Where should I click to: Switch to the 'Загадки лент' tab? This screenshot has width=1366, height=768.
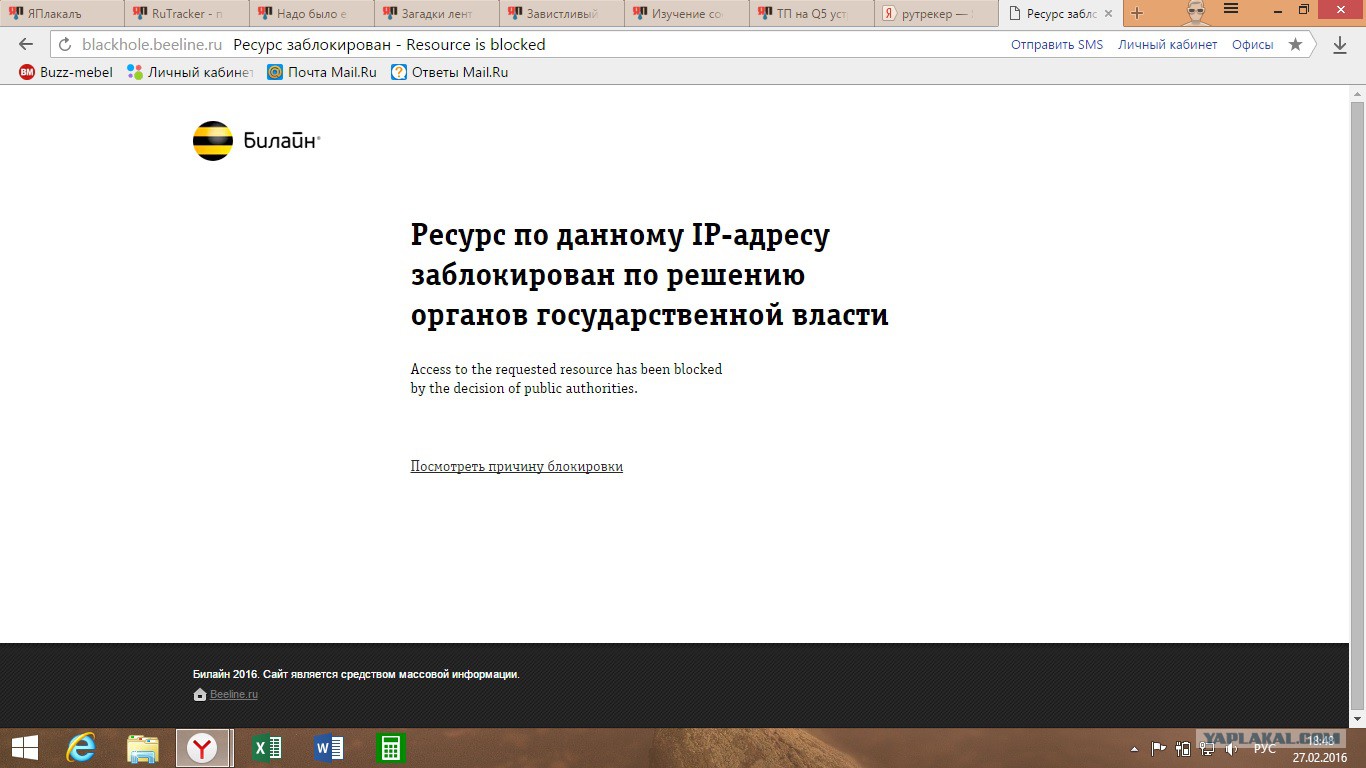436,13
